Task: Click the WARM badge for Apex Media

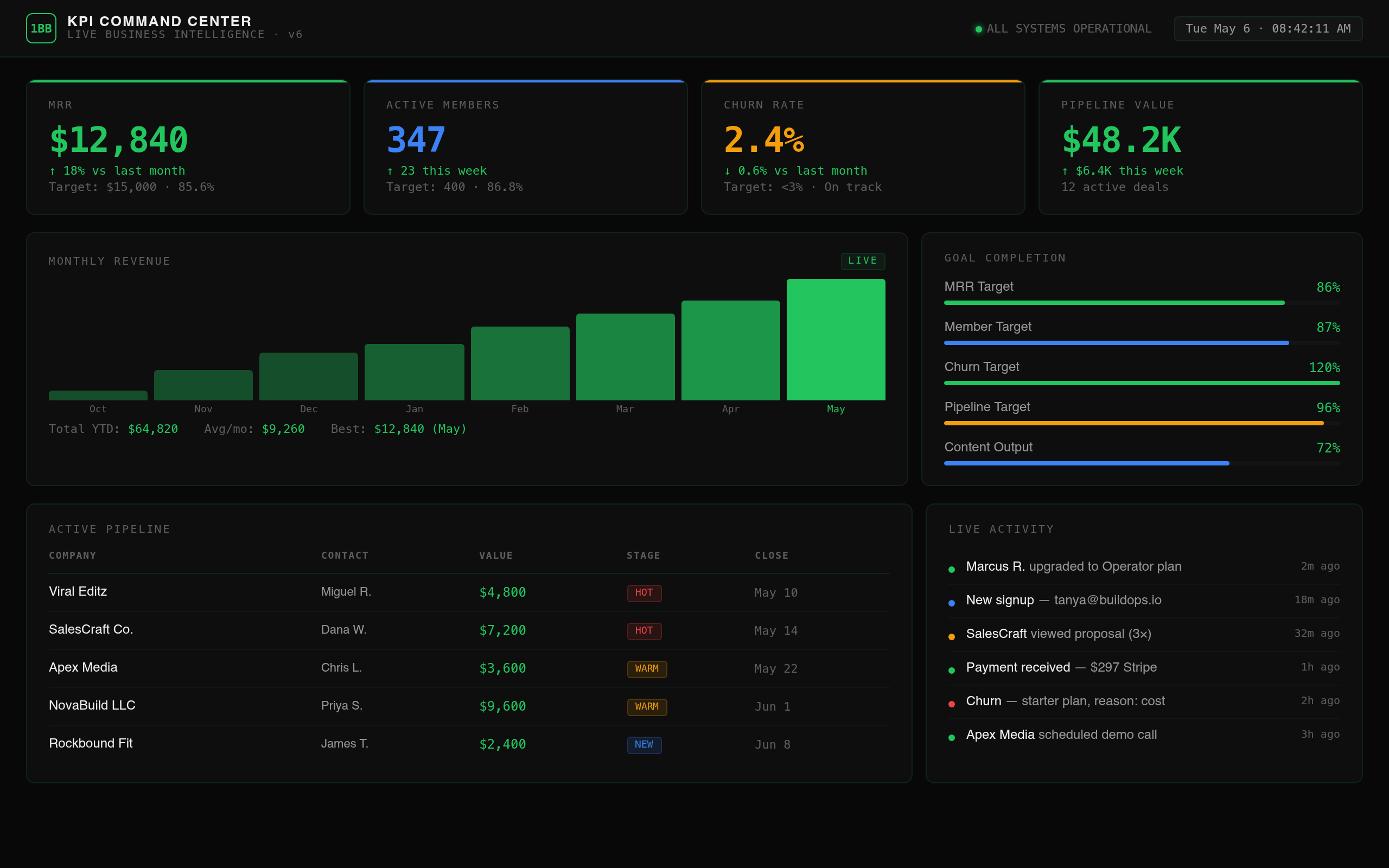Action: point(647,669)
